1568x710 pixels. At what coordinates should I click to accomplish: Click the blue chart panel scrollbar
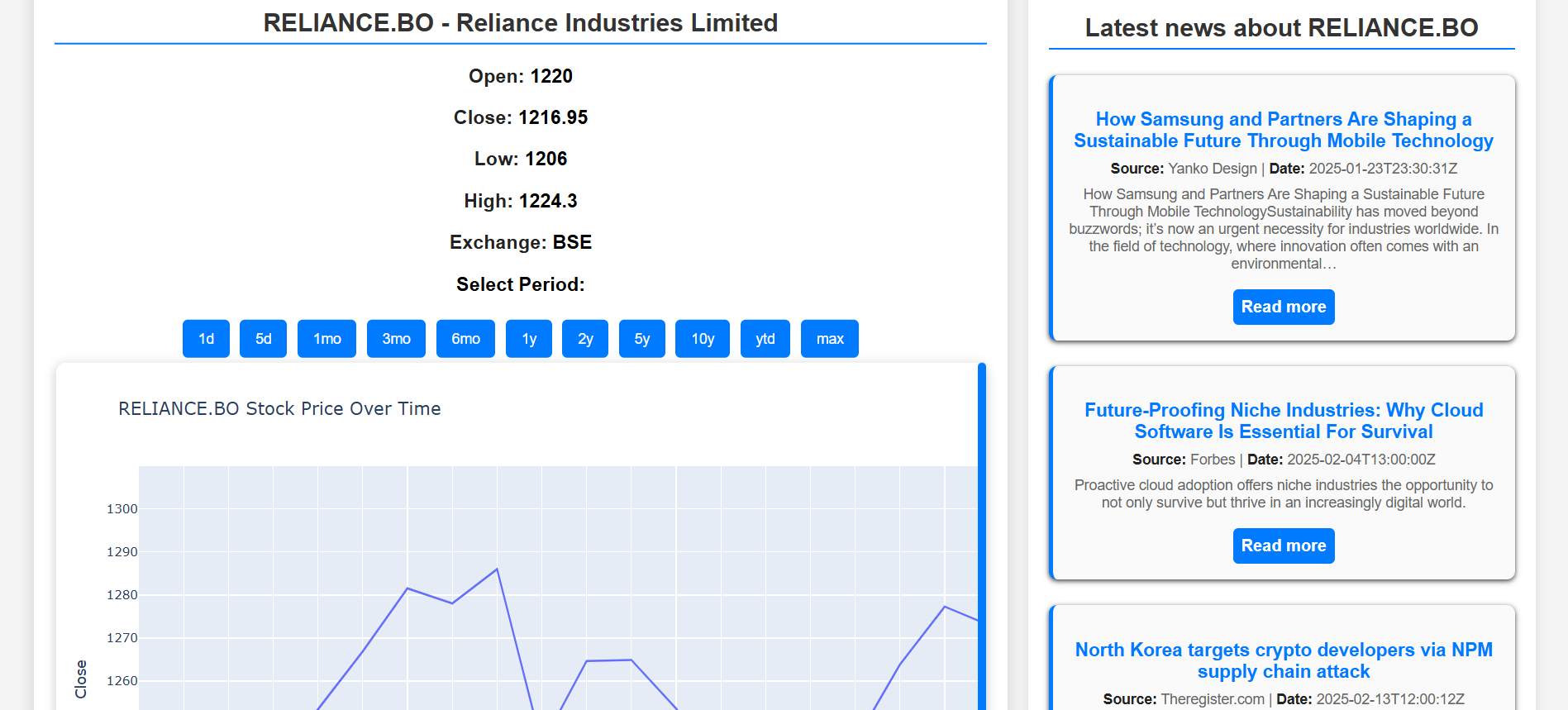(982, 536)
